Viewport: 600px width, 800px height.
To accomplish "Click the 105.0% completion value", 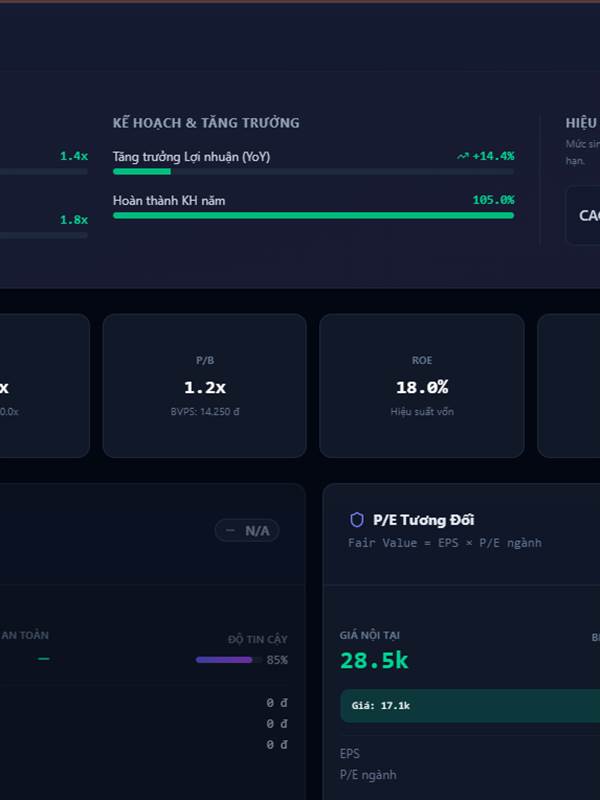I will [x=493, y=200].
